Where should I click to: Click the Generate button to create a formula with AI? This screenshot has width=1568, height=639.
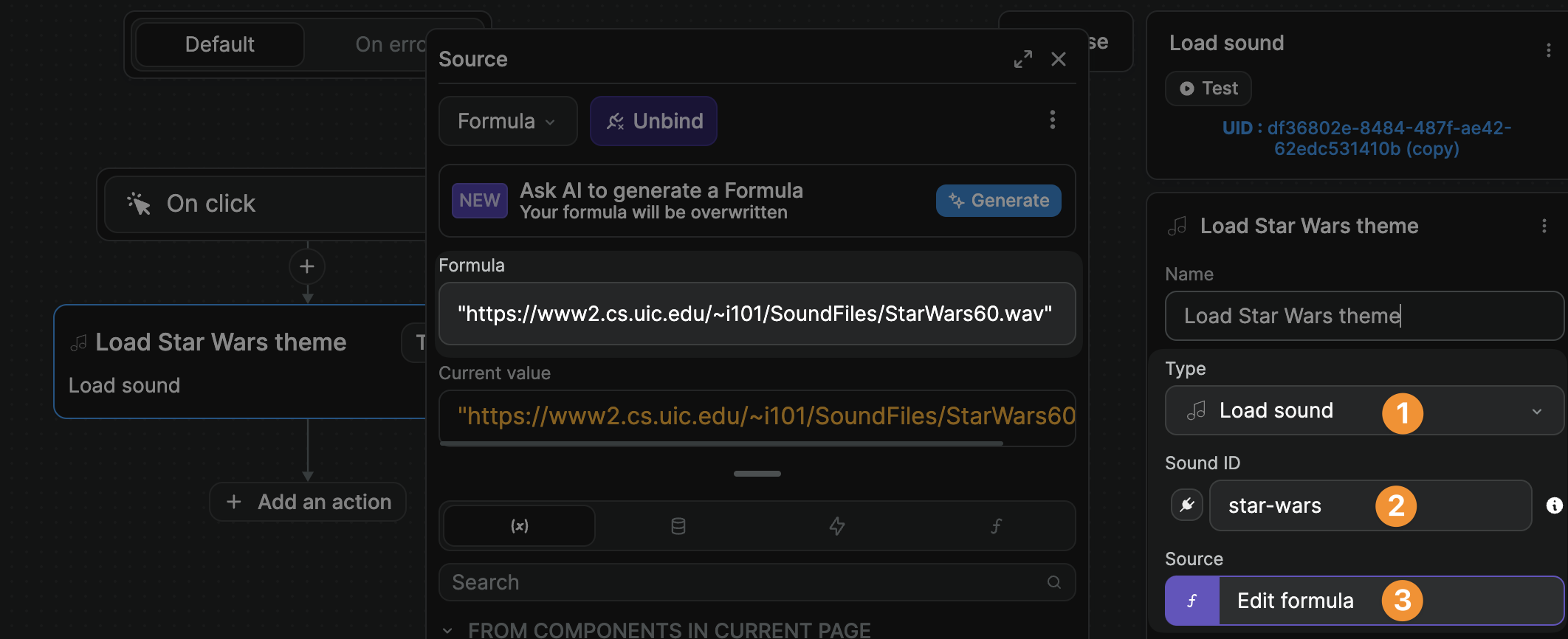pos(998,200)
